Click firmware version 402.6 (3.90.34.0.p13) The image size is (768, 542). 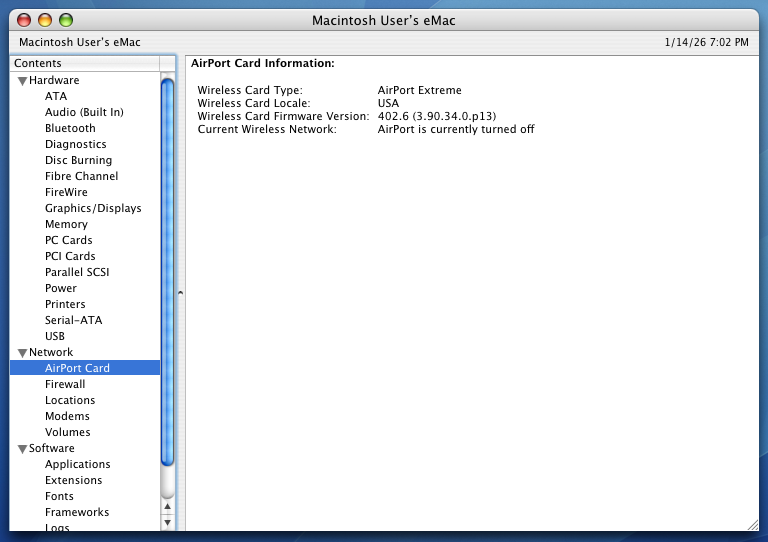[437, 116]
